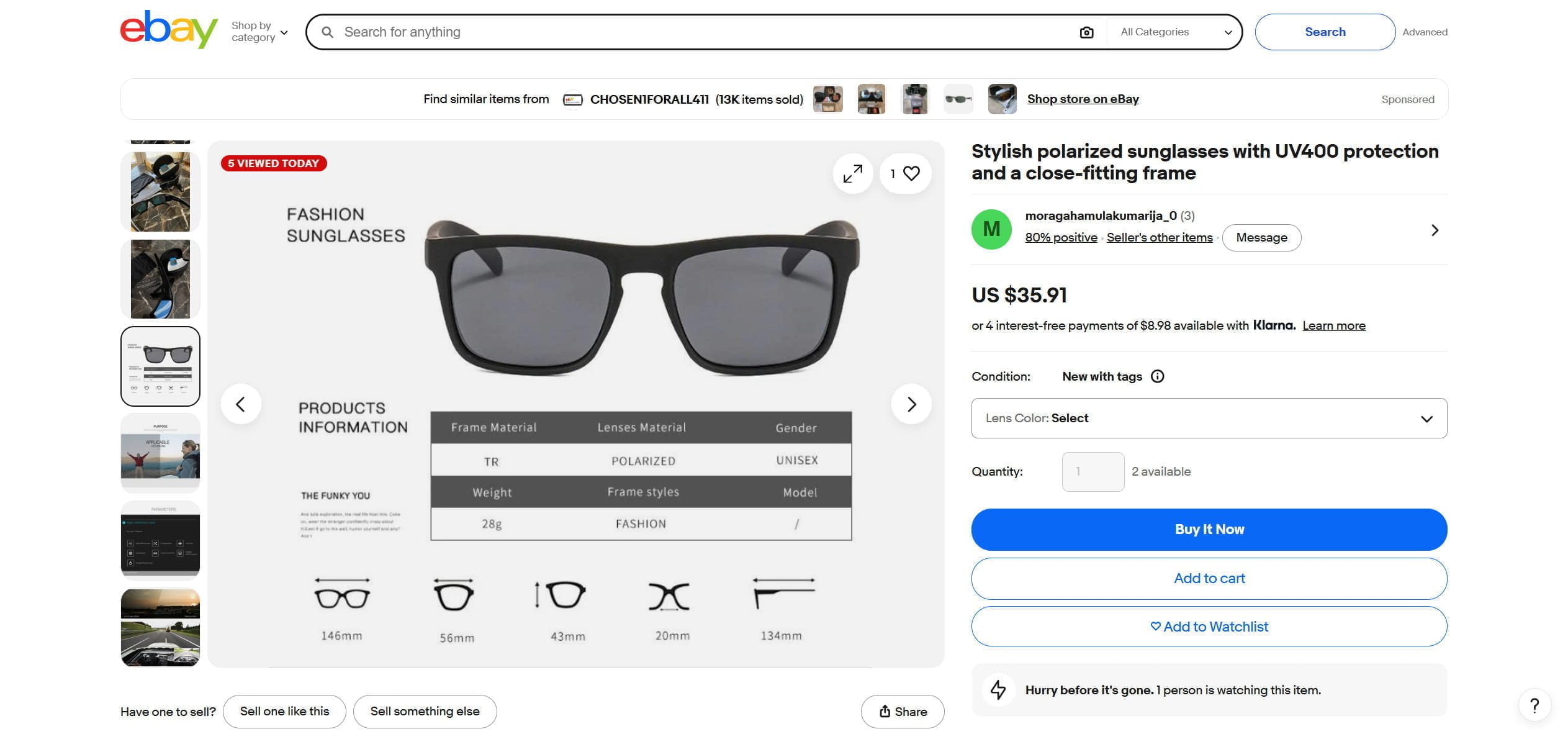Open third sponsored store item thumbnail

(915, 99)
